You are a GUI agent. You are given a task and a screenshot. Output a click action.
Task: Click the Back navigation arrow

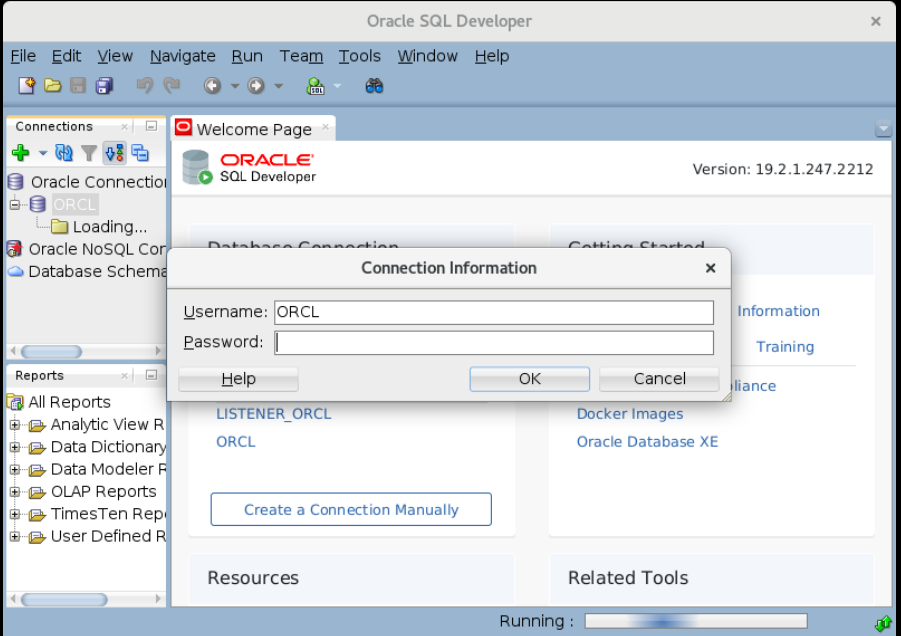[x=212, y=85]
